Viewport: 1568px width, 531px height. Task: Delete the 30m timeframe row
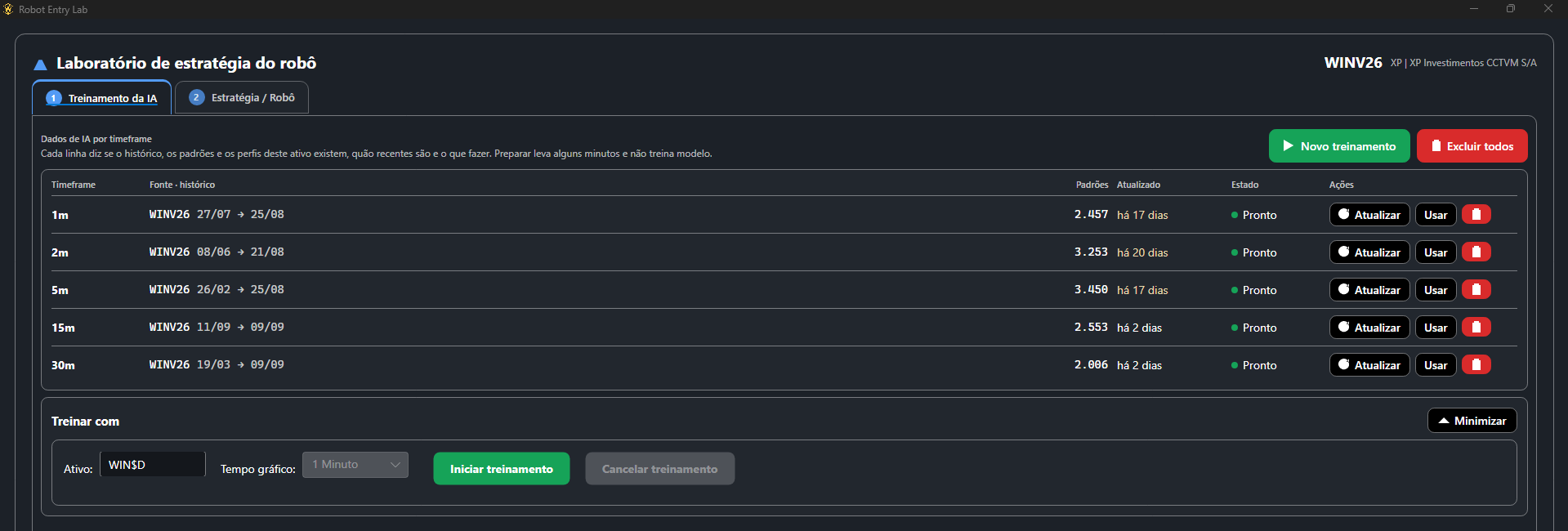(1476, 365)
